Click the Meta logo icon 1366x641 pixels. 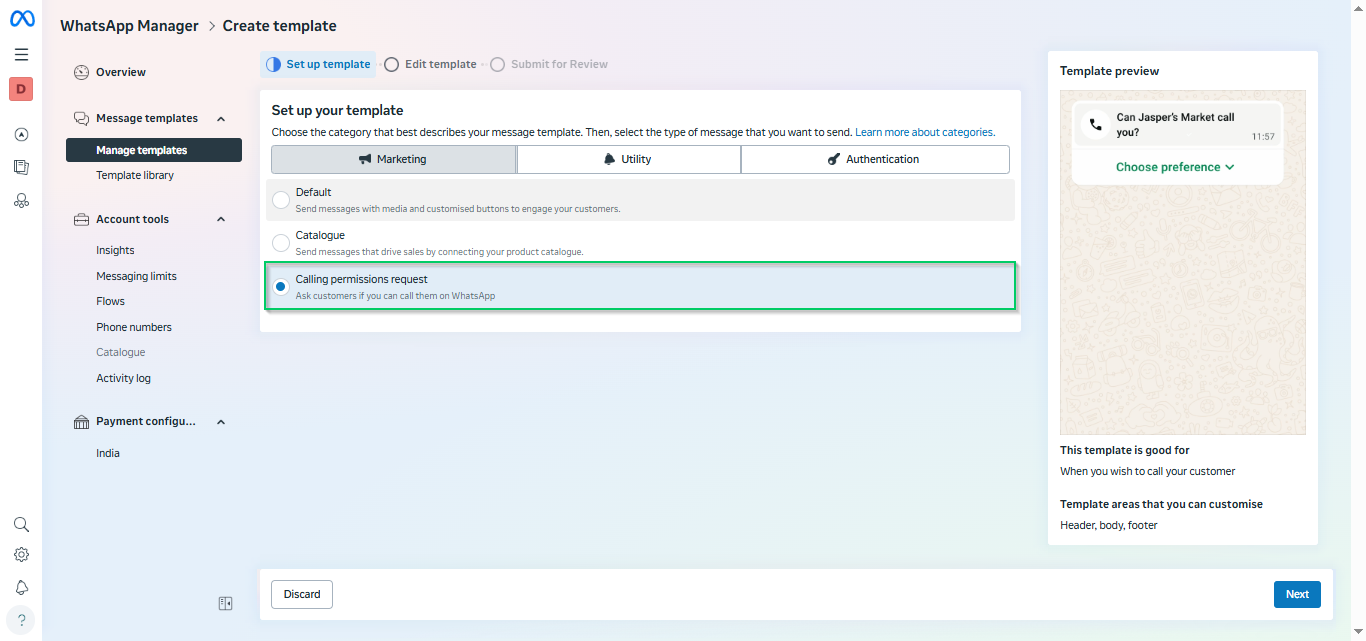click(x=22, y=19)
